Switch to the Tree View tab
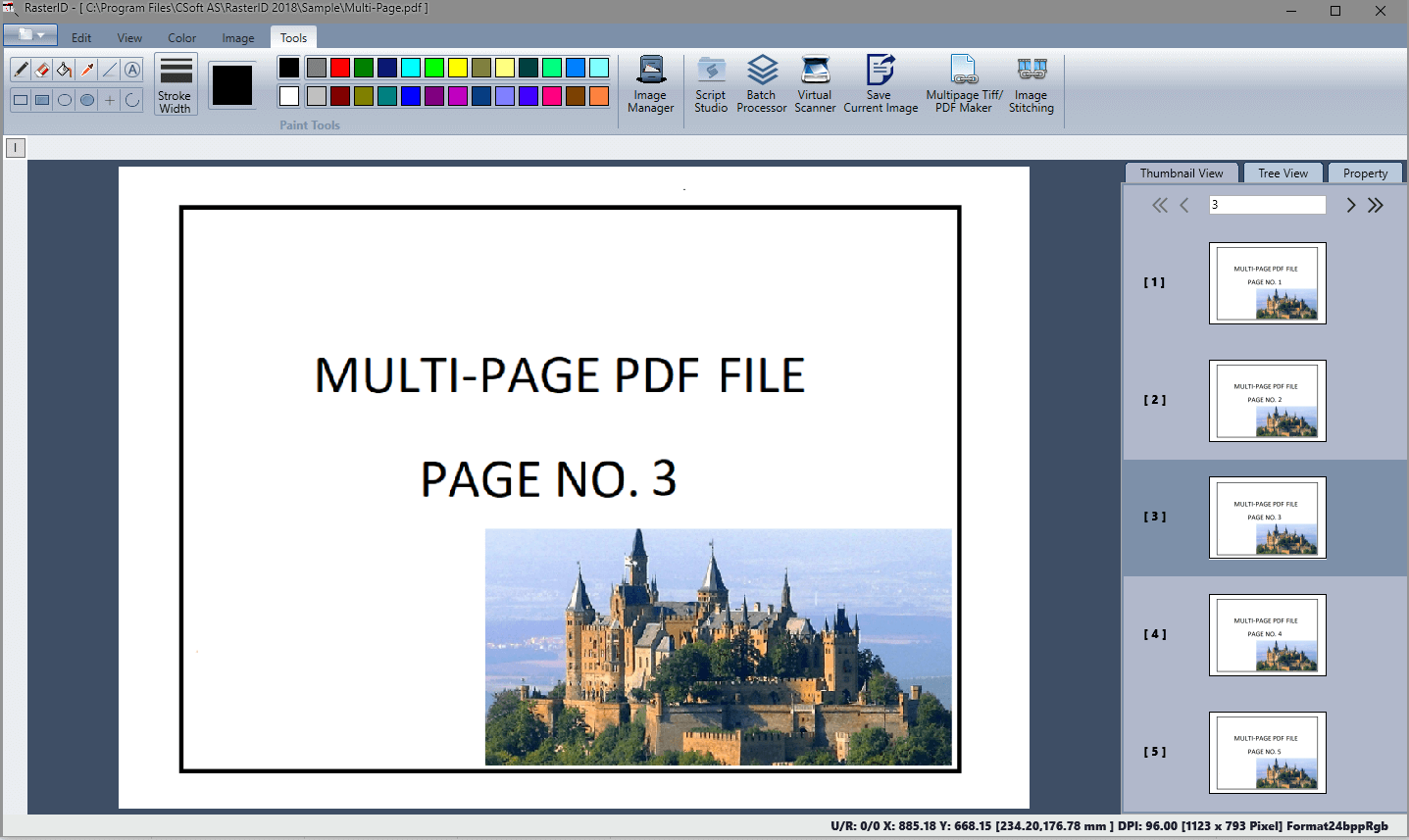 tap(1283, 173)
